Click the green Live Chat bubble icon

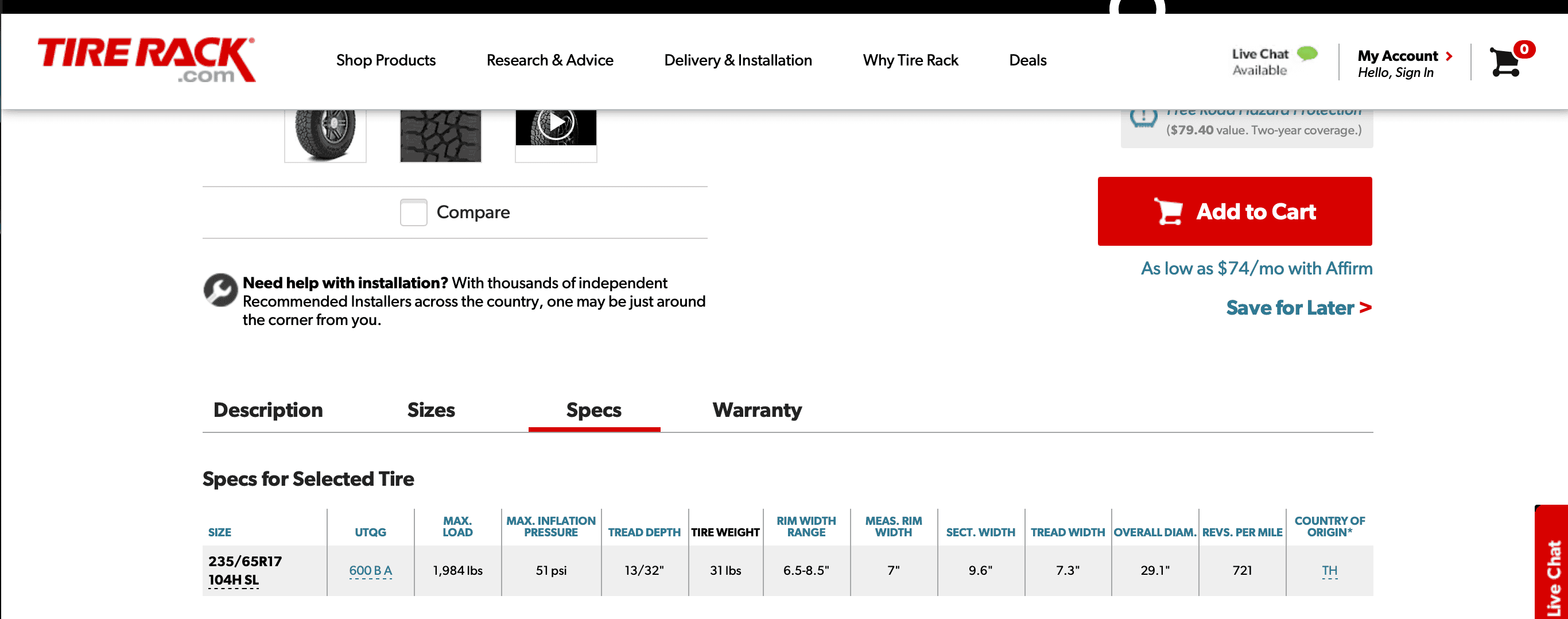tap(1307, 53)
